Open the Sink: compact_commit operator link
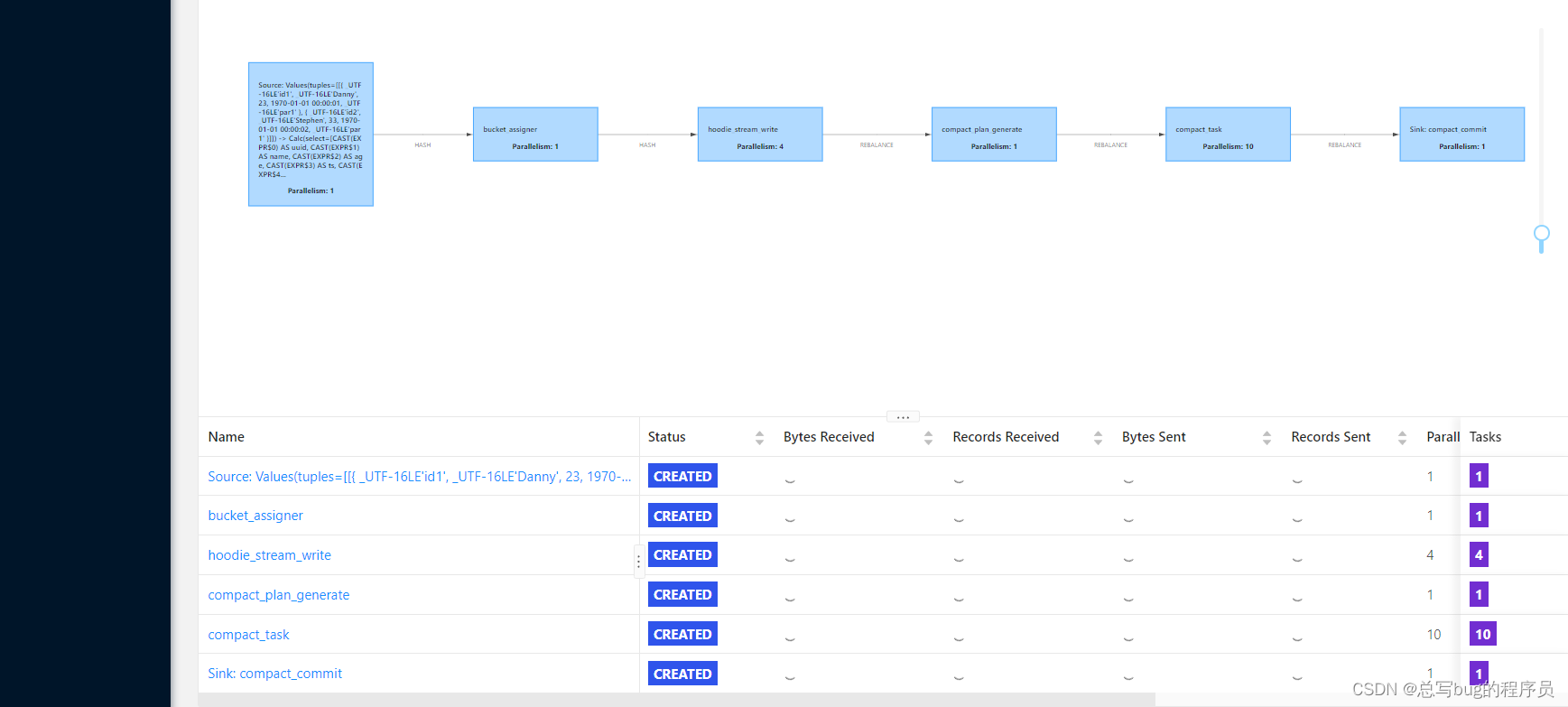Viewport: 1568px width, 707px height. [x=275, y=674]
